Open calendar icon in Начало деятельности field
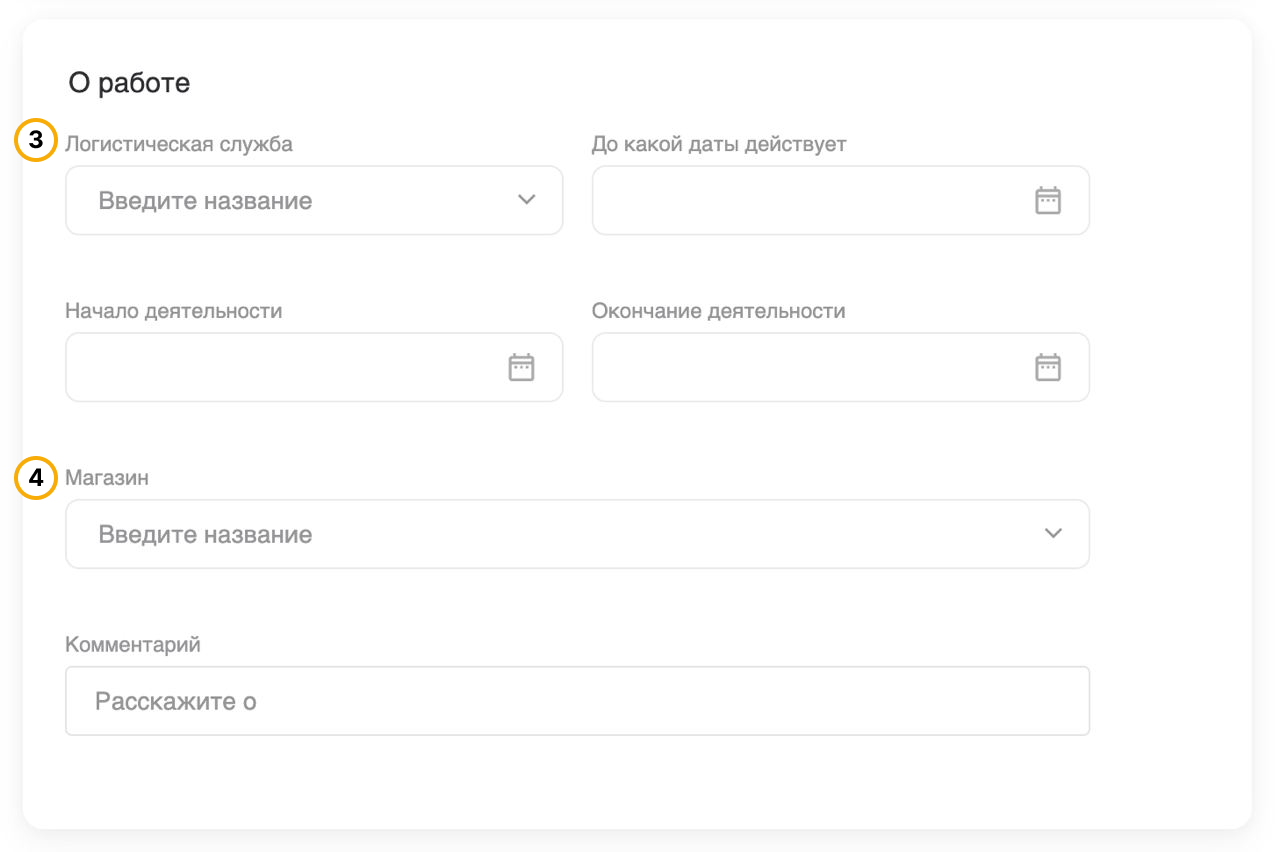 point(521,368)
